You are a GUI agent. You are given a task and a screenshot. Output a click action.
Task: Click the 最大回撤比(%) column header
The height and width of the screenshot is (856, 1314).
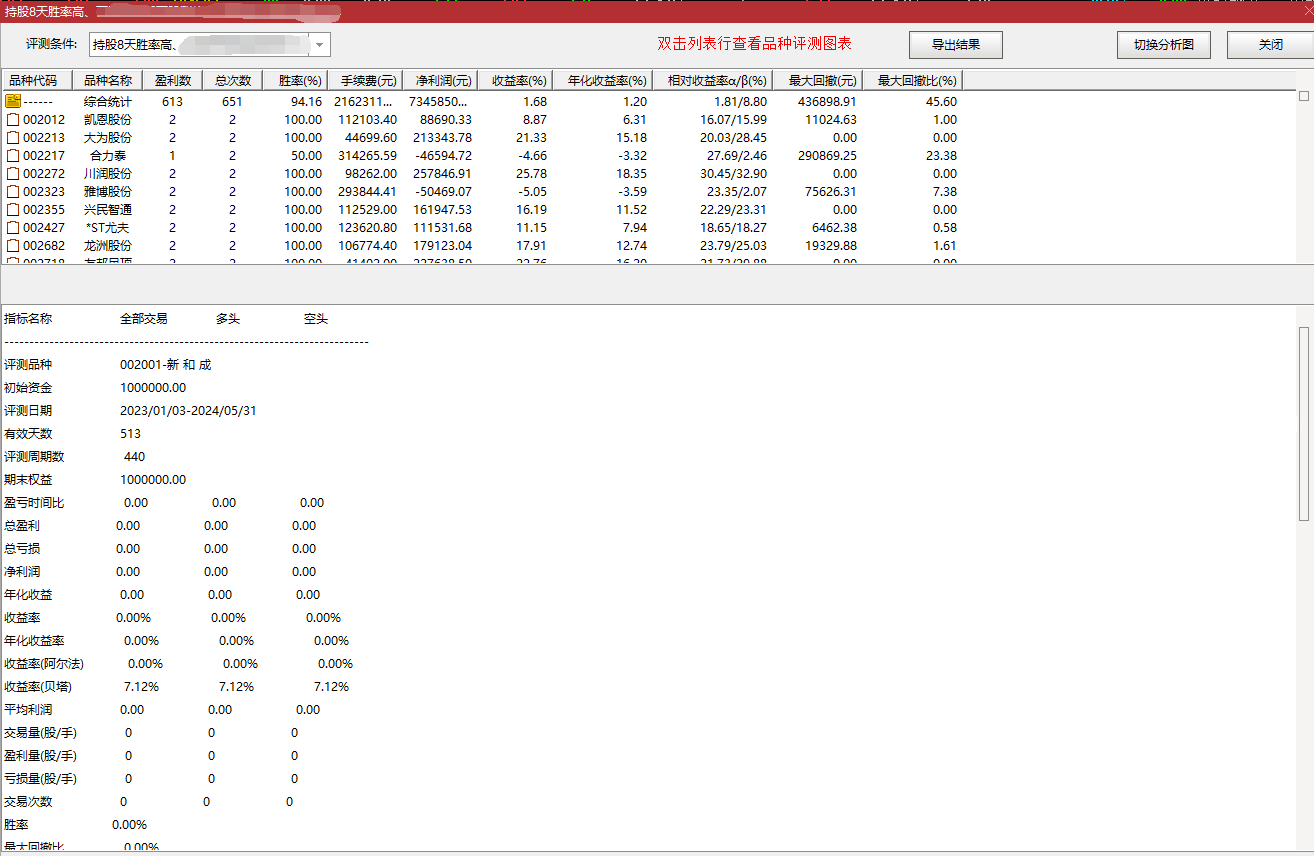916,80
